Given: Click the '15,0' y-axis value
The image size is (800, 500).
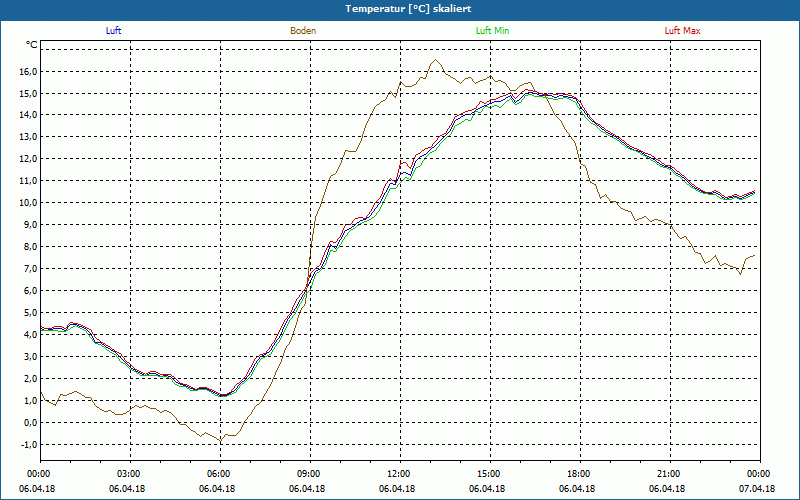Looking at the screenshot, I should tap(29, 93).
